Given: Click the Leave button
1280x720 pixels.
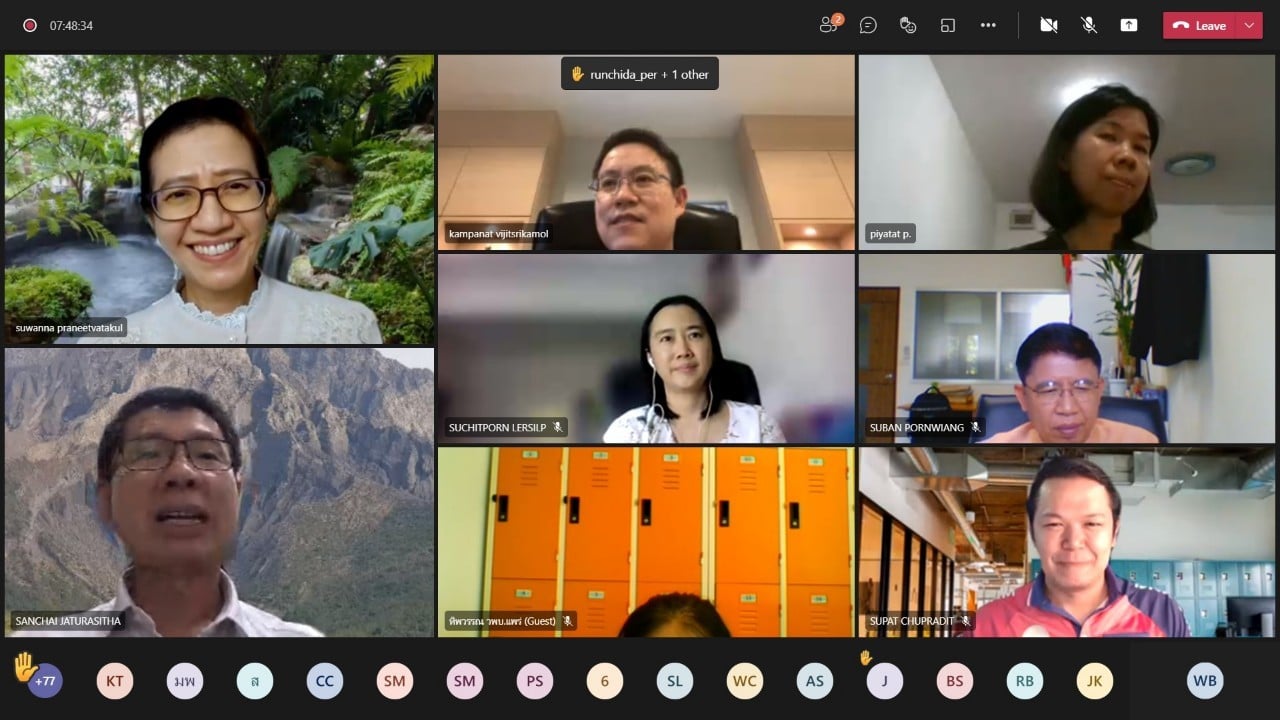Looking at the screenshot, I should coord(1200,25).
